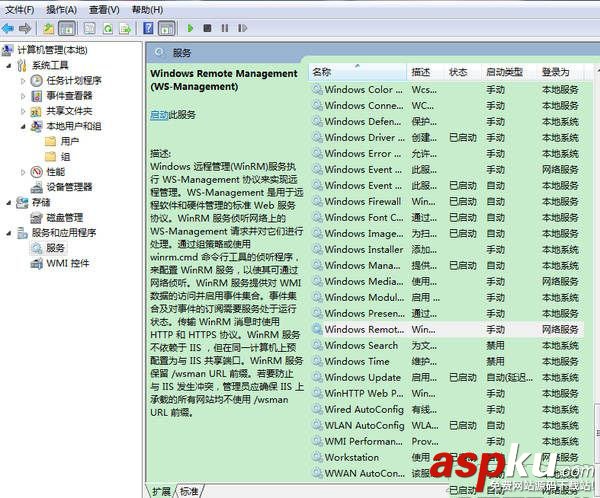Select Windows Driver service row
The image size is (600, 498).
point(447,138)
